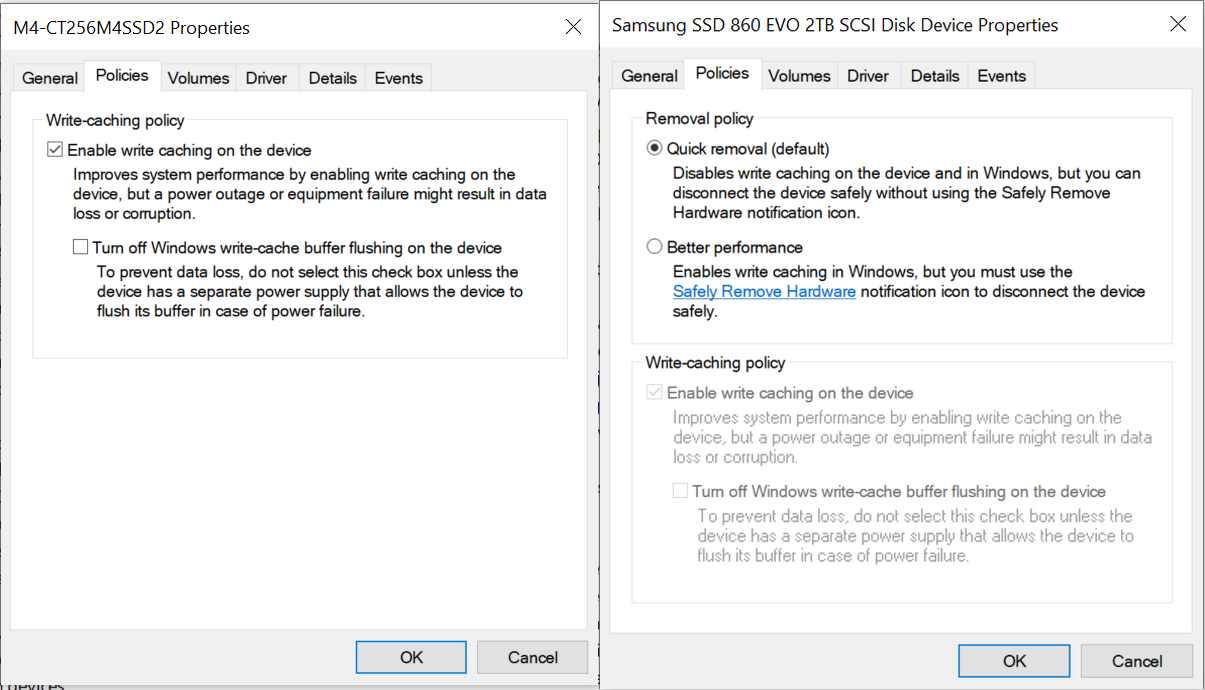
Task: Toggle greyed Enable write caching in Samsung window
Action: tap(655, 393)
